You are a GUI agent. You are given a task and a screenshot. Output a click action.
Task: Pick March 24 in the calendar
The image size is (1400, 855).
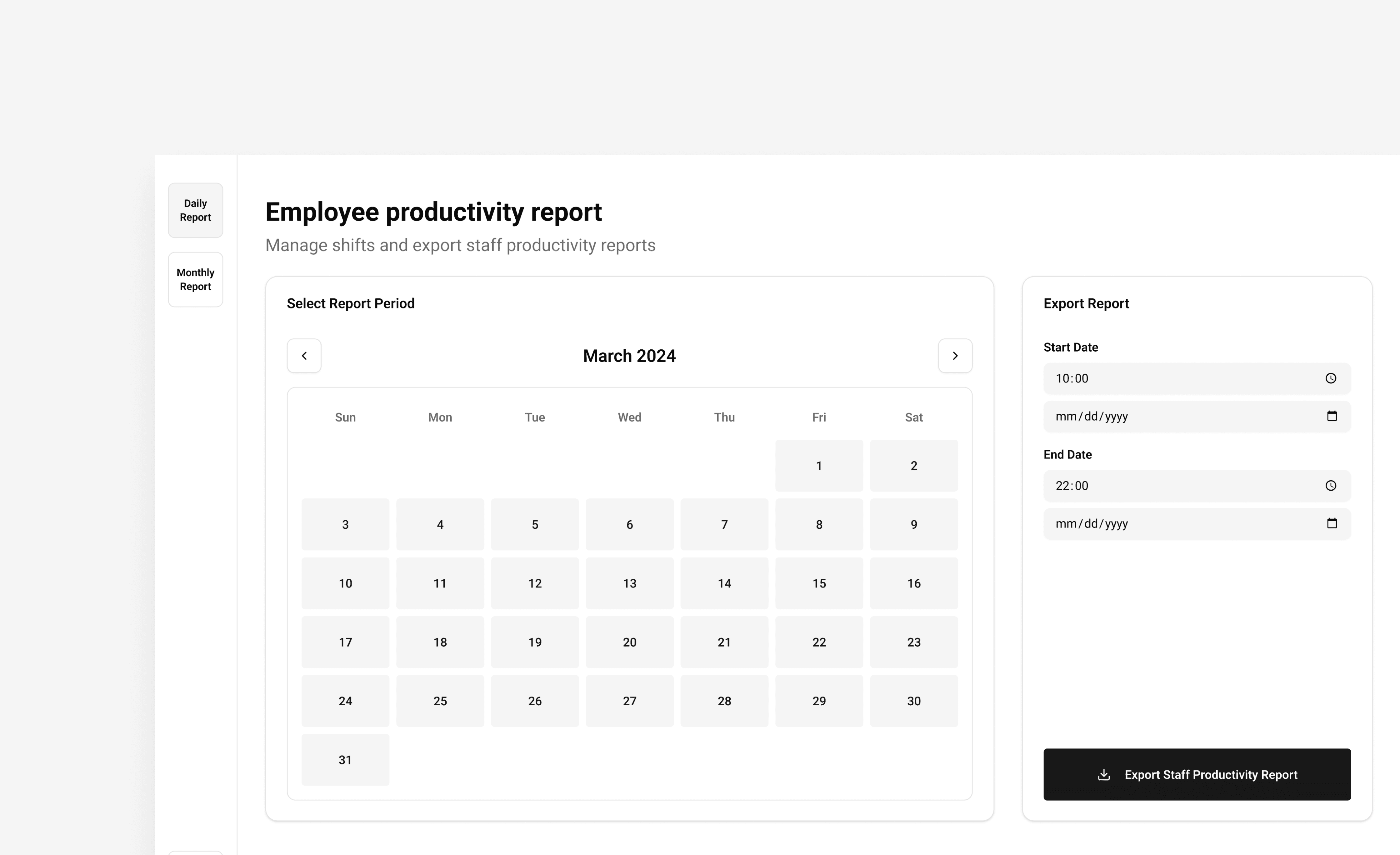point(345,701)
